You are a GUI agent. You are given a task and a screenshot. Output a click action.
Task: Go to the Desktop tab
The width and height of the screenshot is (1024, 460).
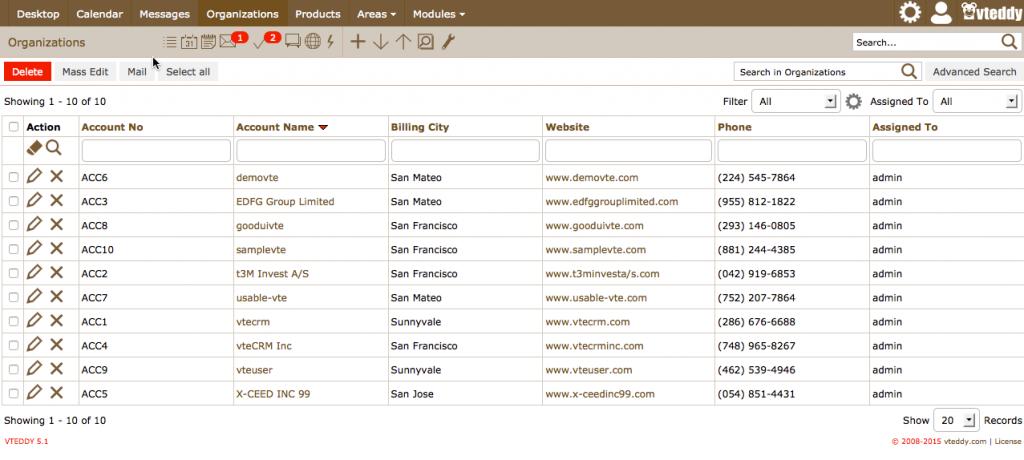[x=38, y=14]
